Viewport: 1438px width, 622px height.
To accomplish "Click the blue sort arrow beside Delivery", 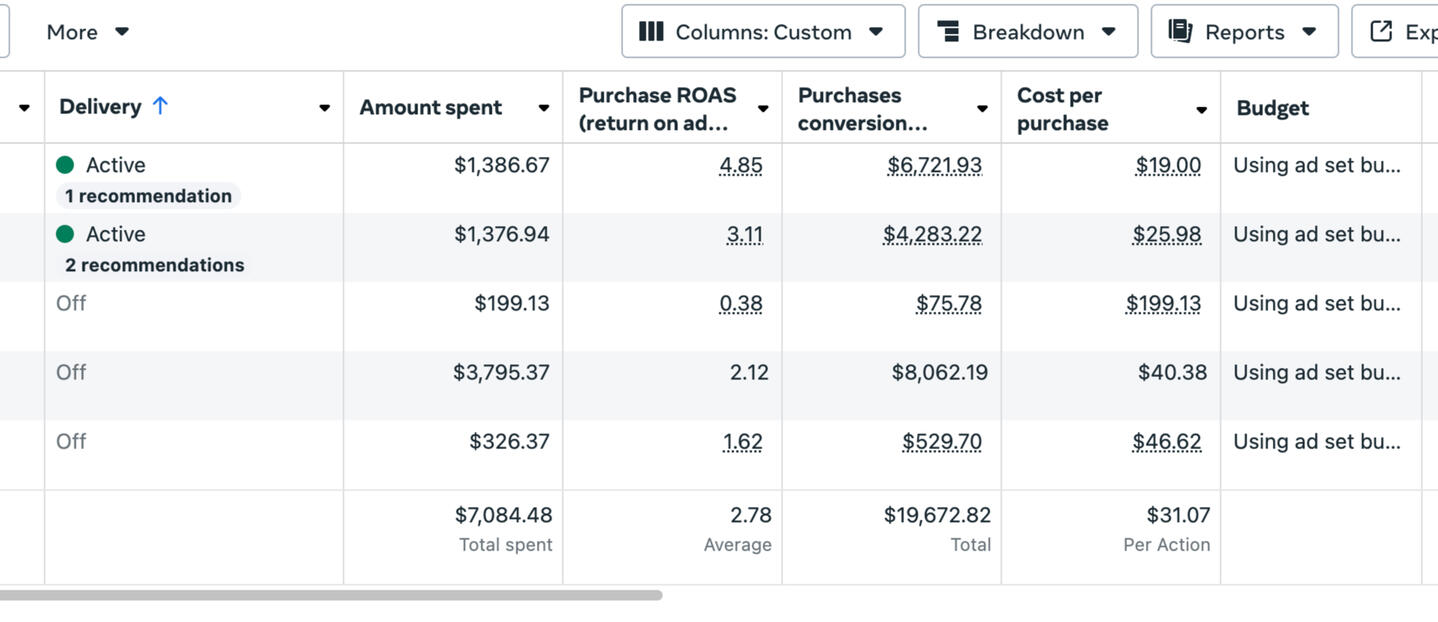I will (x=160, y=106).
